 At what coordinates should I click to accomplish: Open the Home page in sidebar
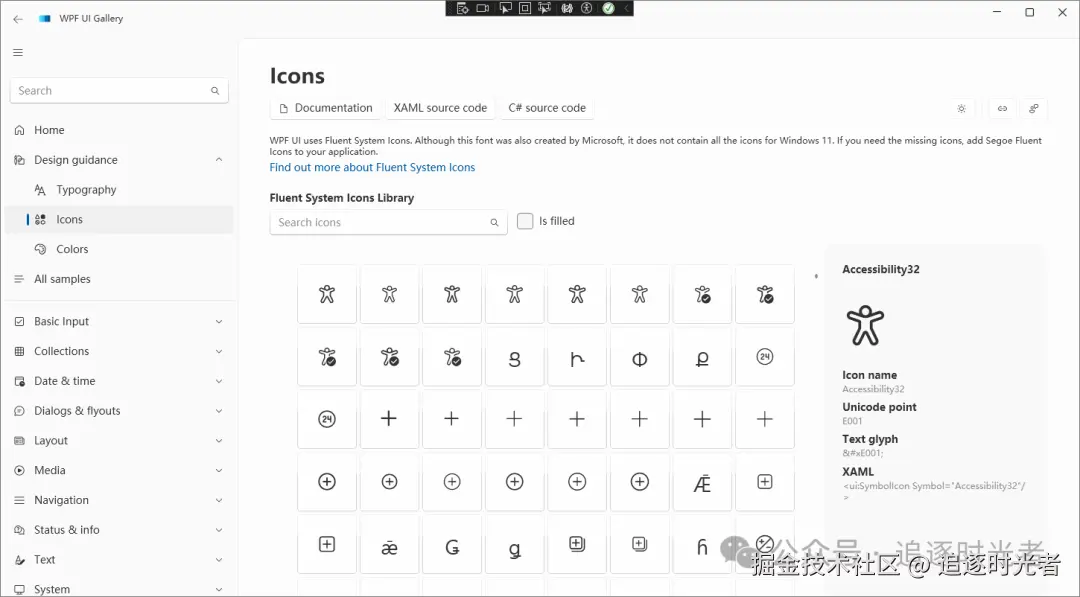click(x=118, y=130)
